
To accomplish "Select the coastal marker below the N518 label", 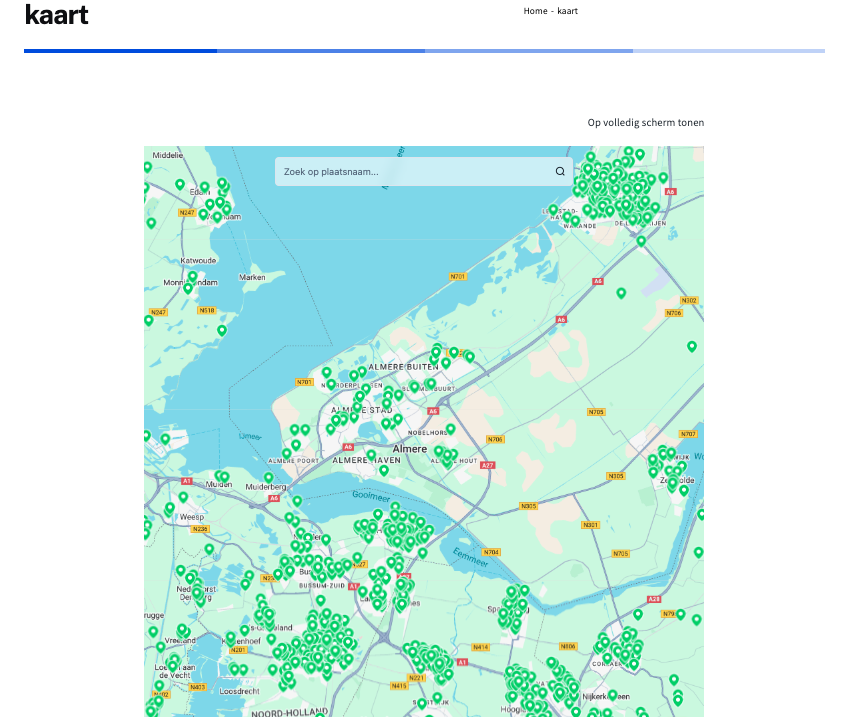I will (222, 329).
